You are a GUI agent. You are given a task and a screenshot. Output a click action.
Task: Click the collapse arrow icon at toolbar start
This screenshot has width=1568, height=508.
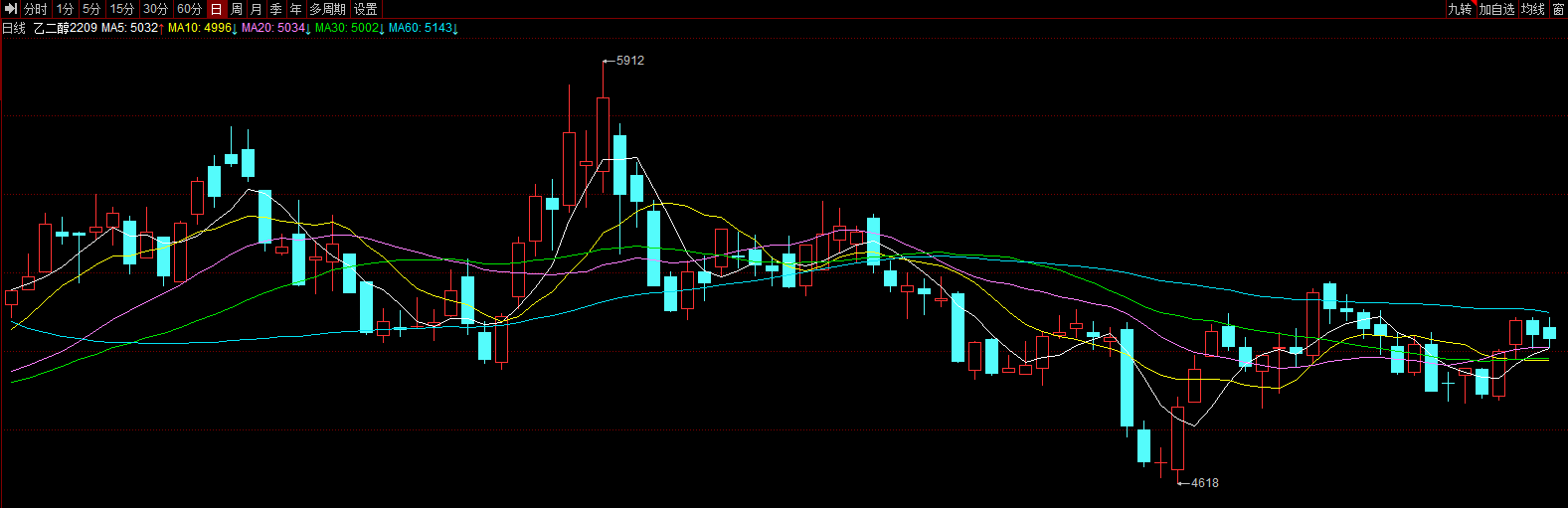pos(10,9)
